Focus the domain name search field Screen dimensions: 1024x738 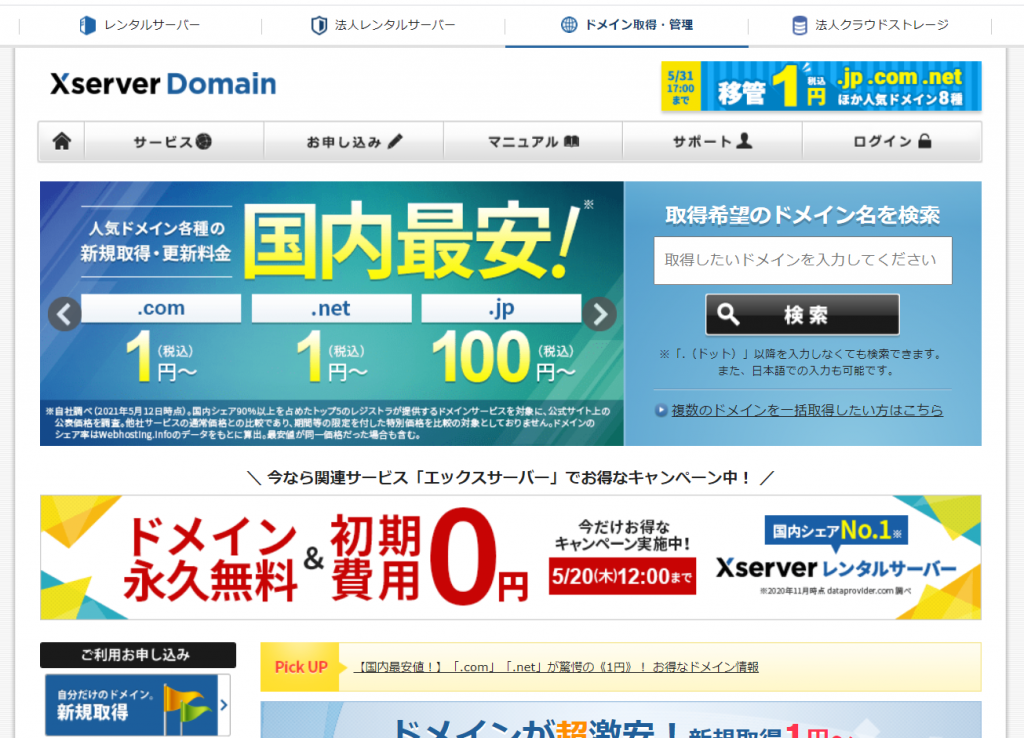point(803,261)
